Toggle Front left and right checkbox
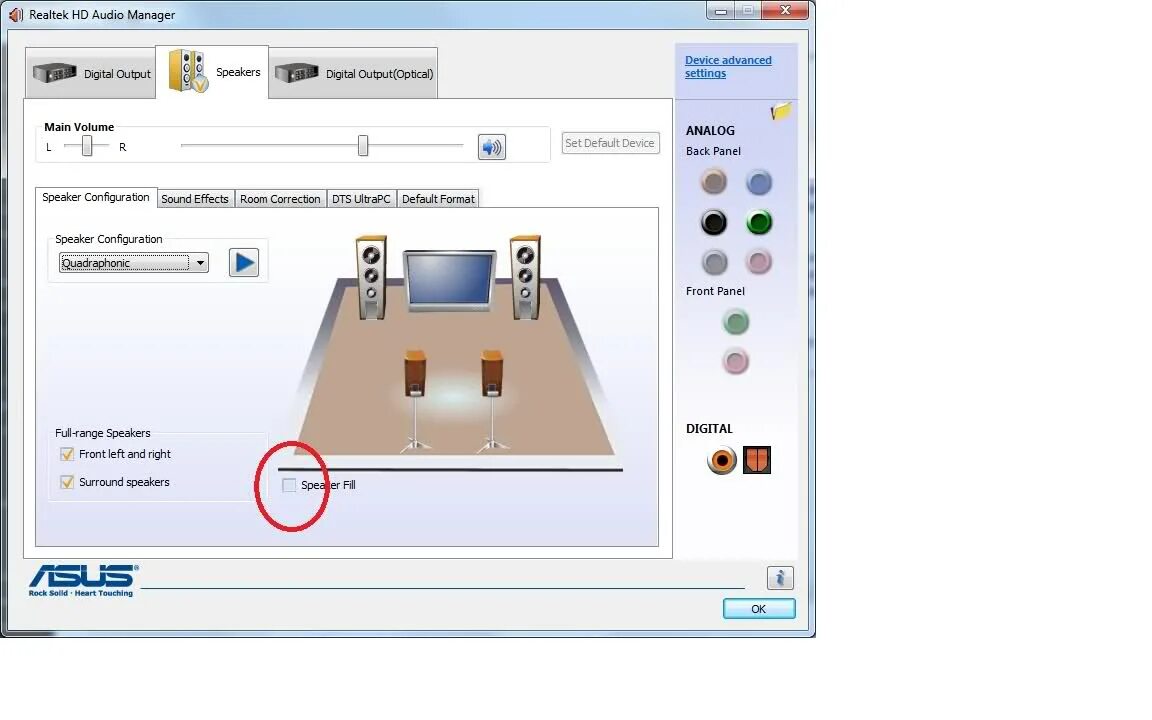Image resolution: width=1152 pixels, height=720 pixels. 67,454
